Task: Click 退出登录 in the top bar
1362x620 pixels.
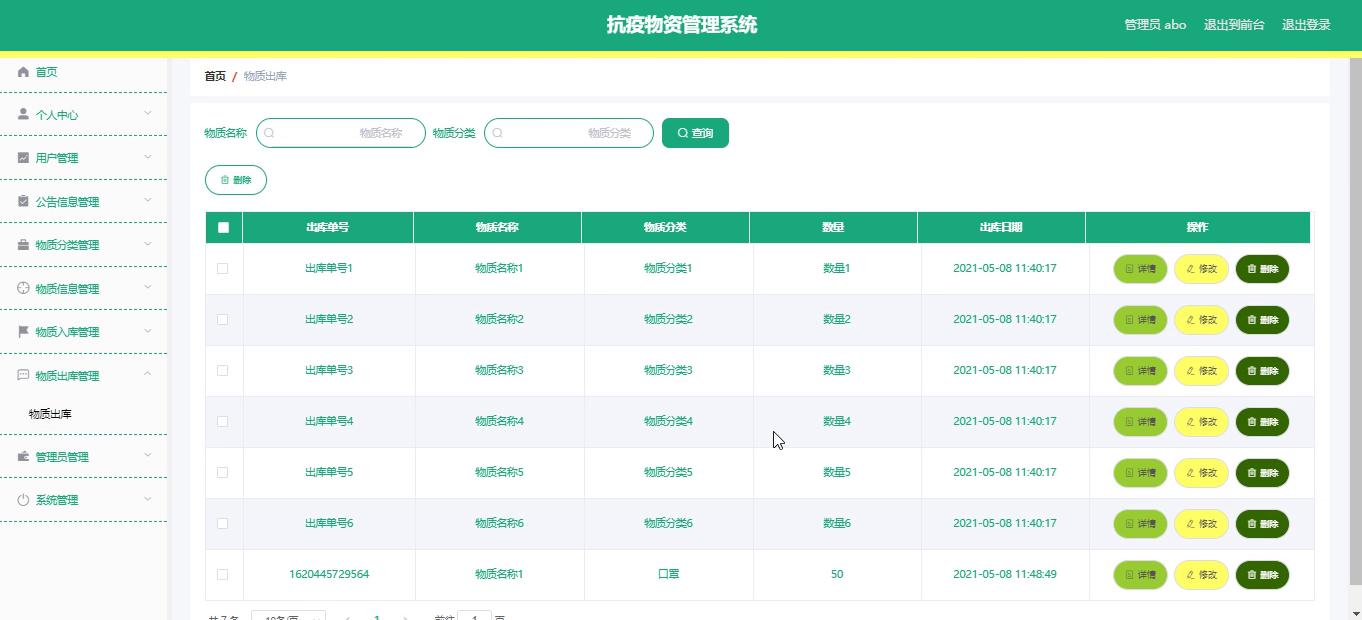Action: coord(1305,25)
